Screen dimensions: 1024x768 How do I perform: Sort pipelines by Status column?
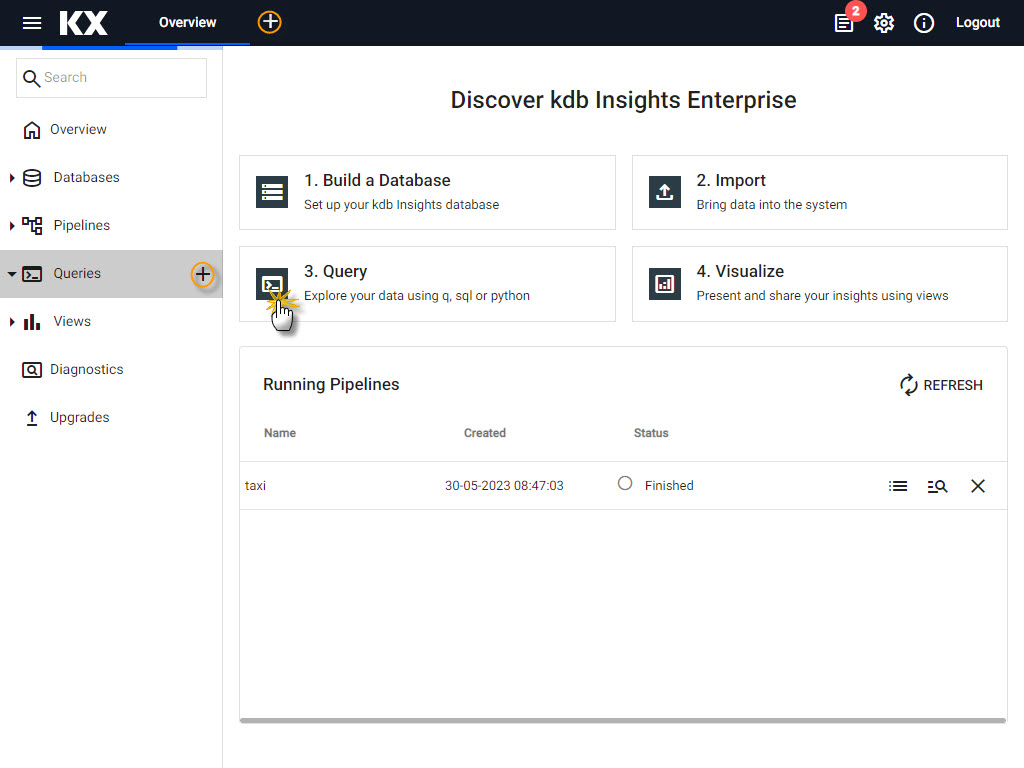pos(651,433)
